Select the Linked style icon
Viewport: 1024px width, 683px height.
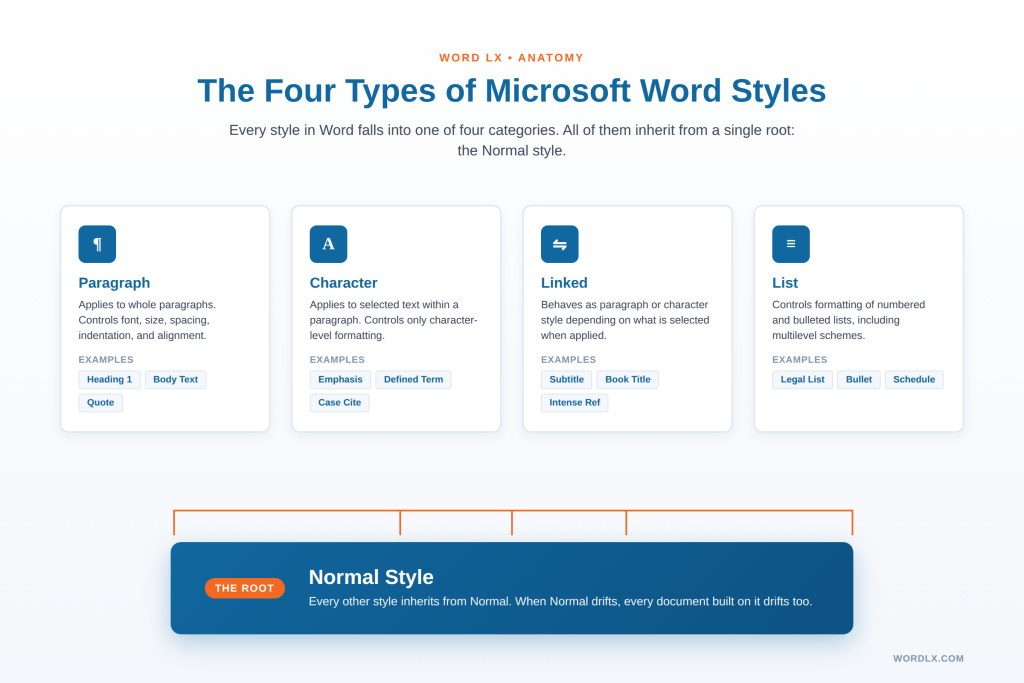point(559,243)
